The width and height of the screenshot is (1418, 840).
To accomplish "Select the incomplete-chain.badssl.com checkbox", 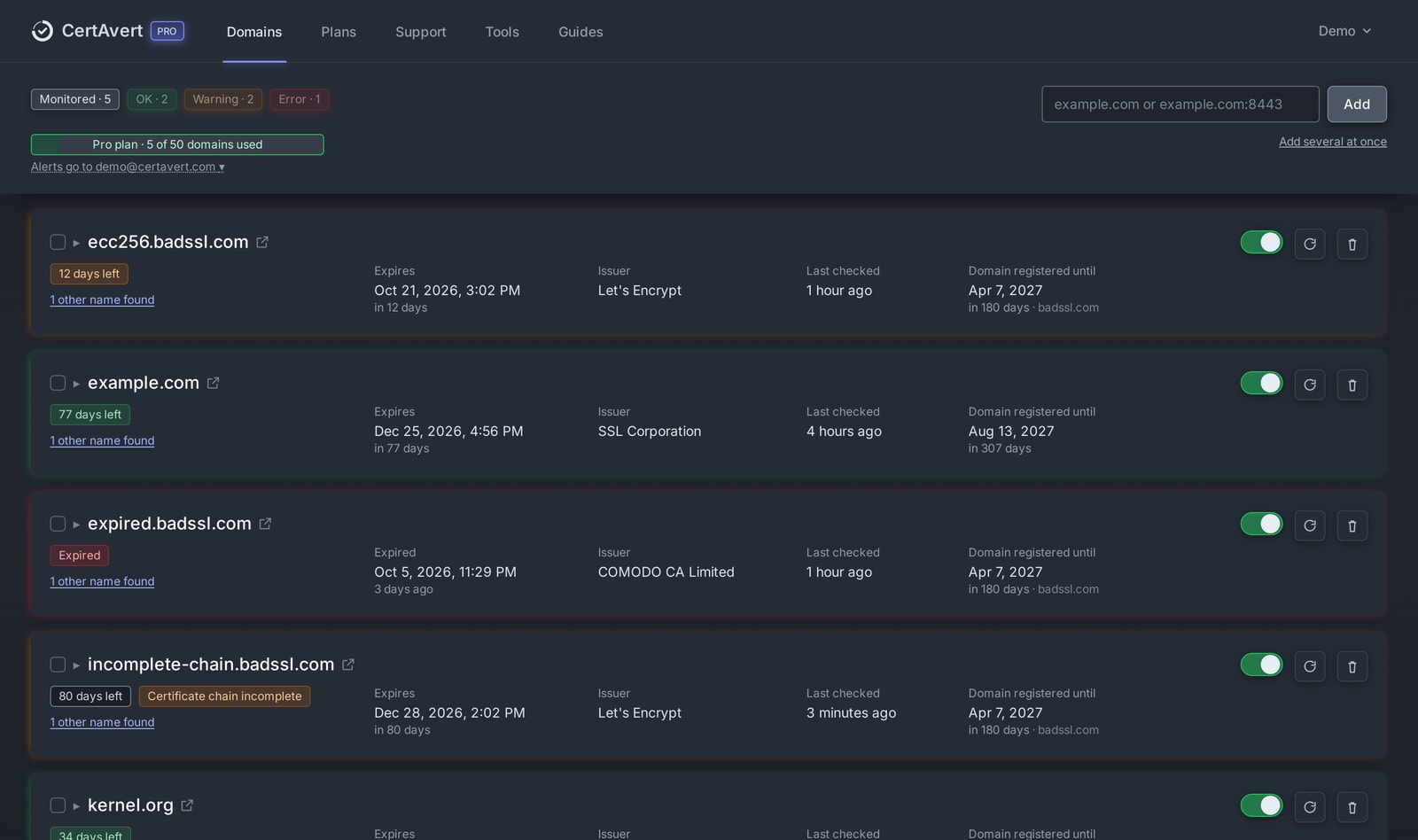I will click(58, 665).
